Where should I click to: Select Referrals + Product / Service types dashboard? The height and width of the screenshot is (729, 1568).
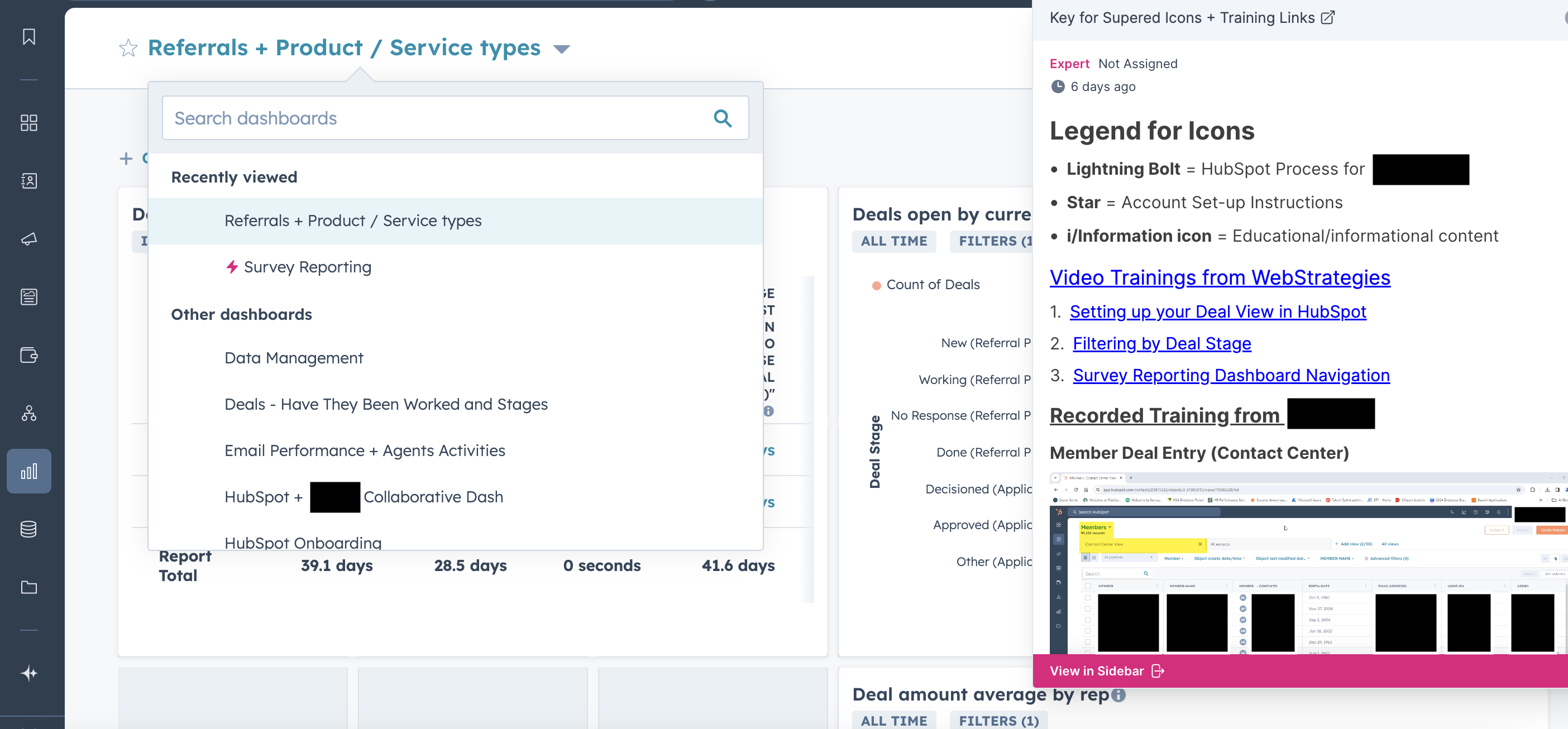point(455,221)
